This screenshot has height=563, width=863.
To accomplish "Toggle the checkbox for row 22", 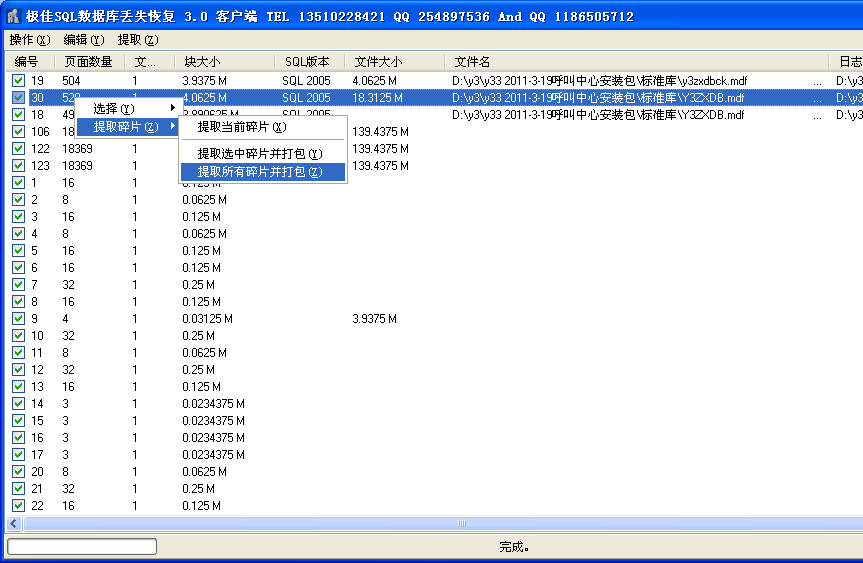I will 18,505.
